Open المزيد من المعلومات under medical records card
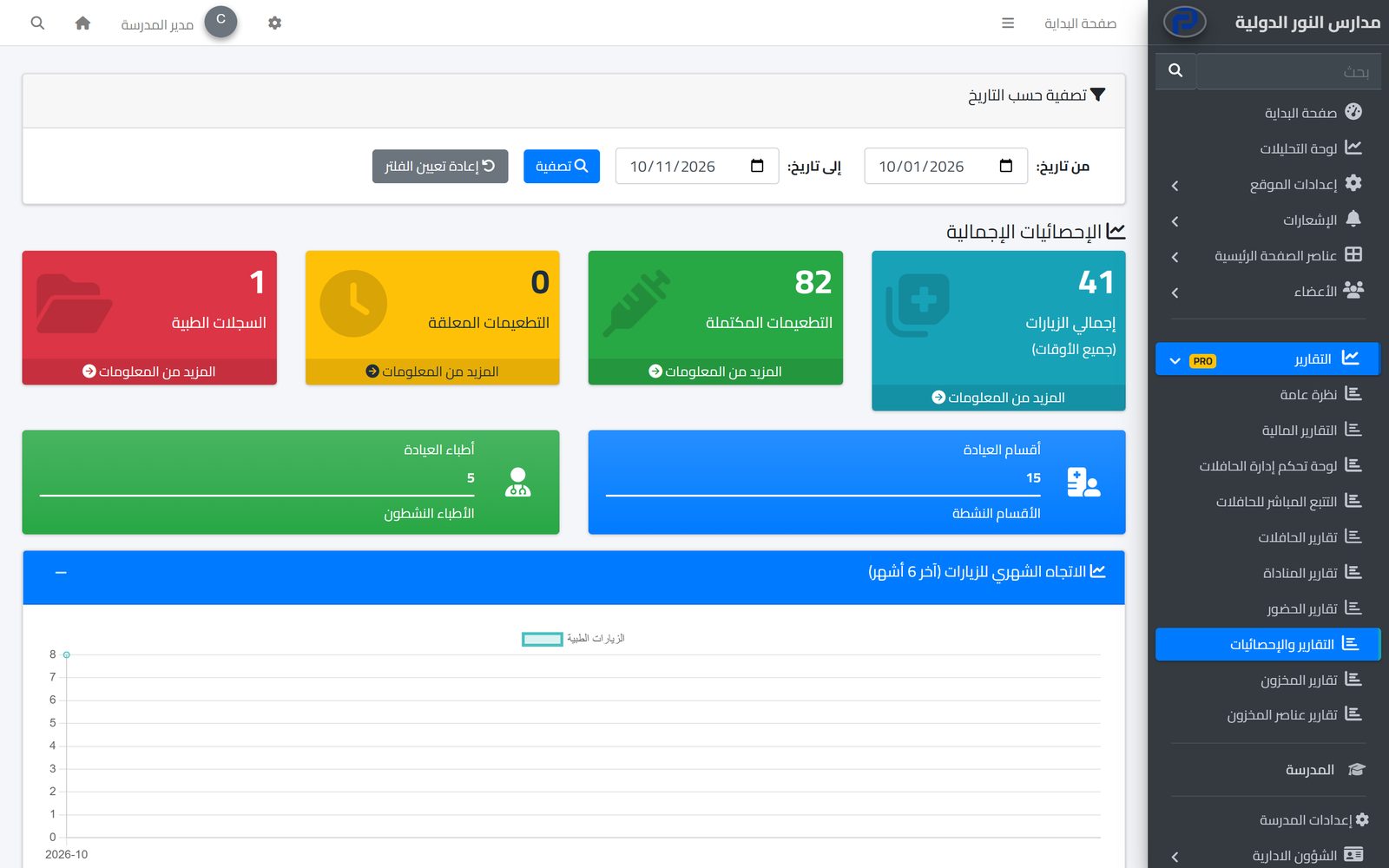1389x868 pixels. tap(149, 372)
